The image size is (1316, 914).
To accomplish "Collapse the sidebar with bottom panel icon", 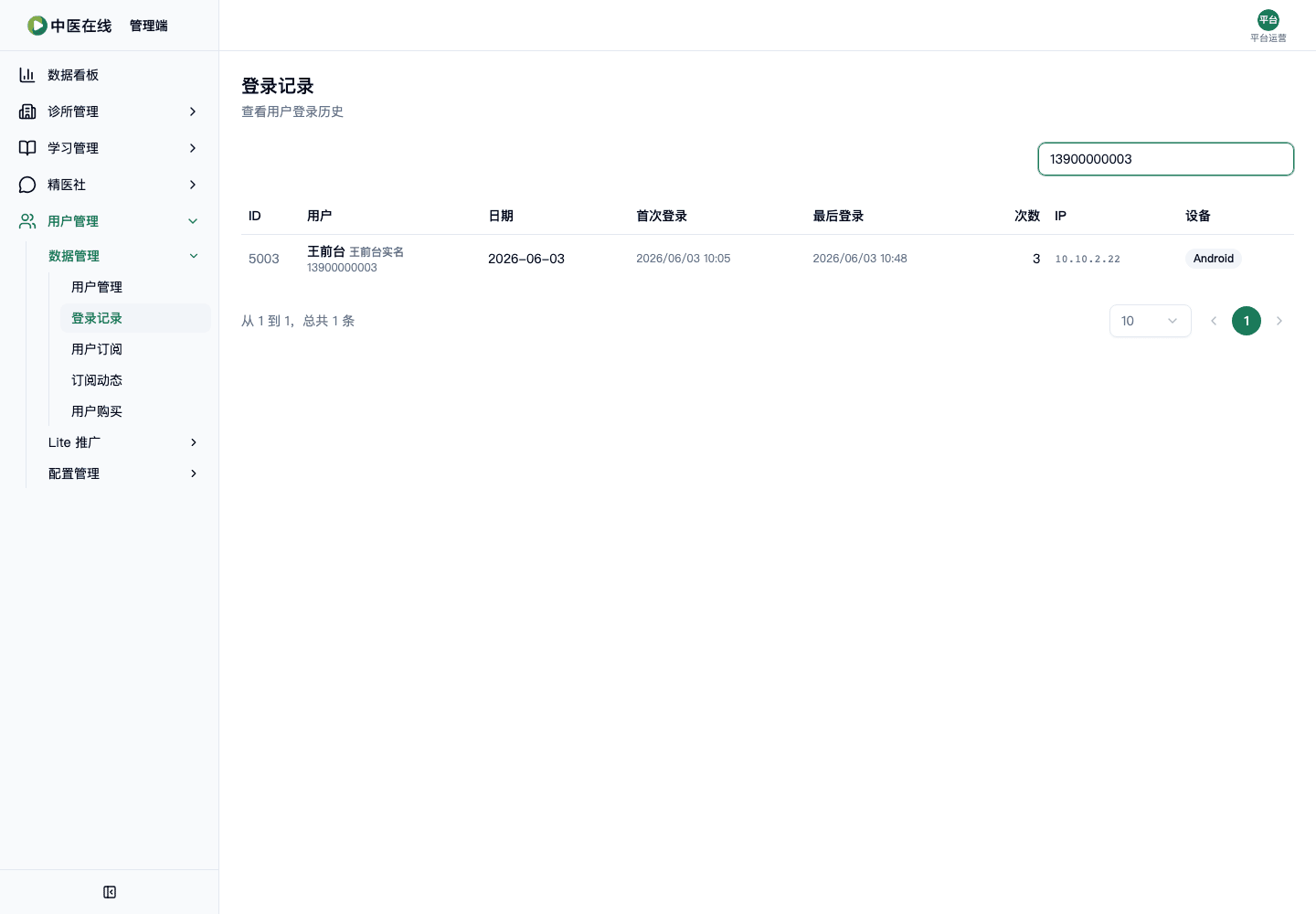I will tap(110, 892).
